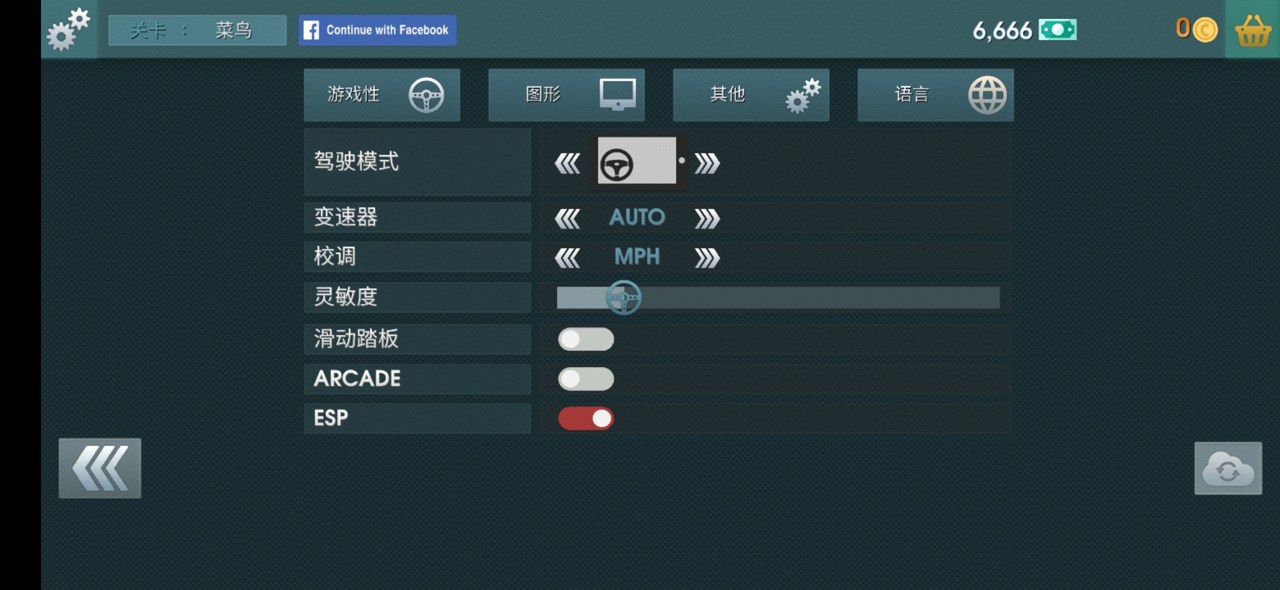Switch to the 图形 graphics tab
Image resolution: width=1280 pixels, height=590 pixels.
(x=566, y=95)
